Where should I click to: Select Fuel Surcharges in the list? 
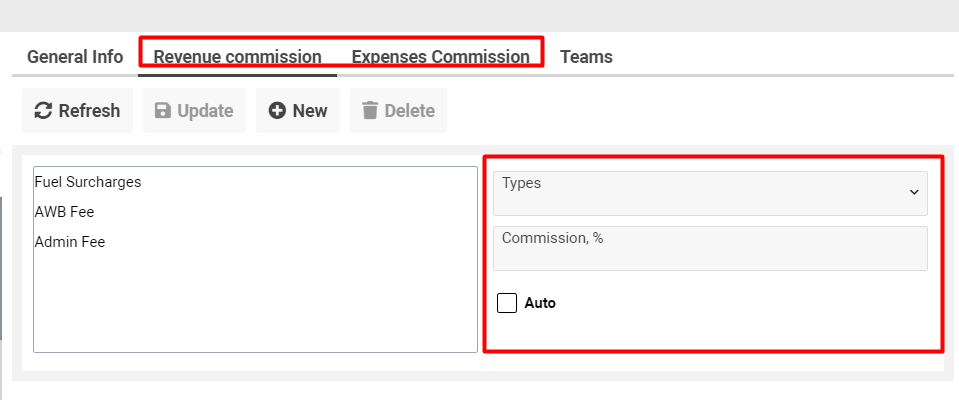pos(88,182)
